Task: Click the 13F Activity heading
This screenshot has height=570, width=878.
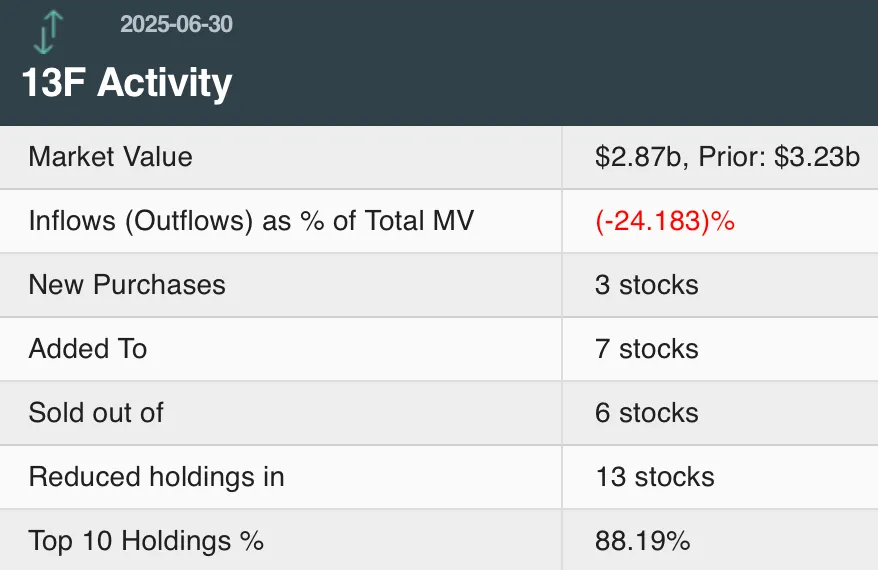Action: (127, 83)
